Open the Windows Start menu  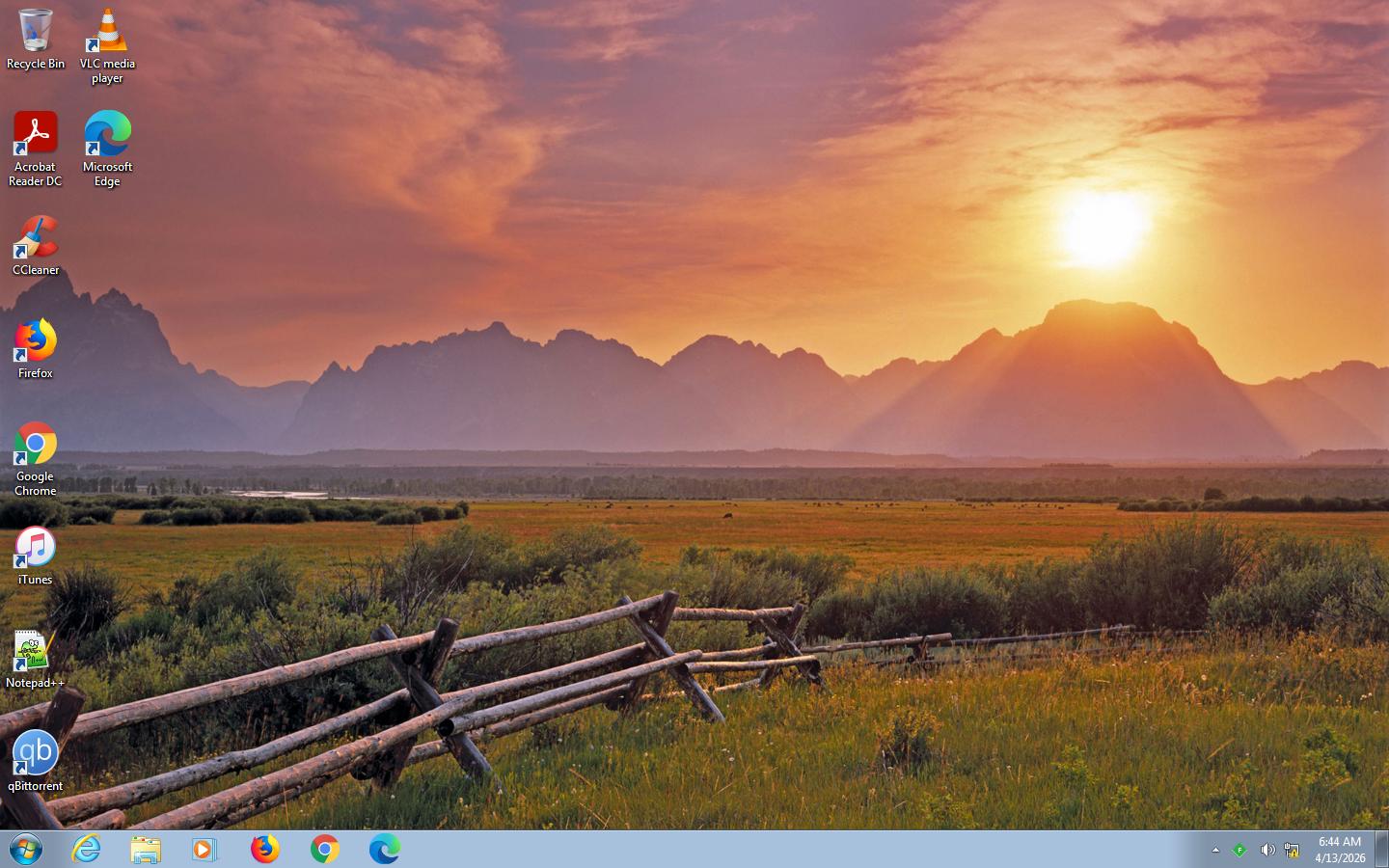pyautogui.click(x=26, y=850)
